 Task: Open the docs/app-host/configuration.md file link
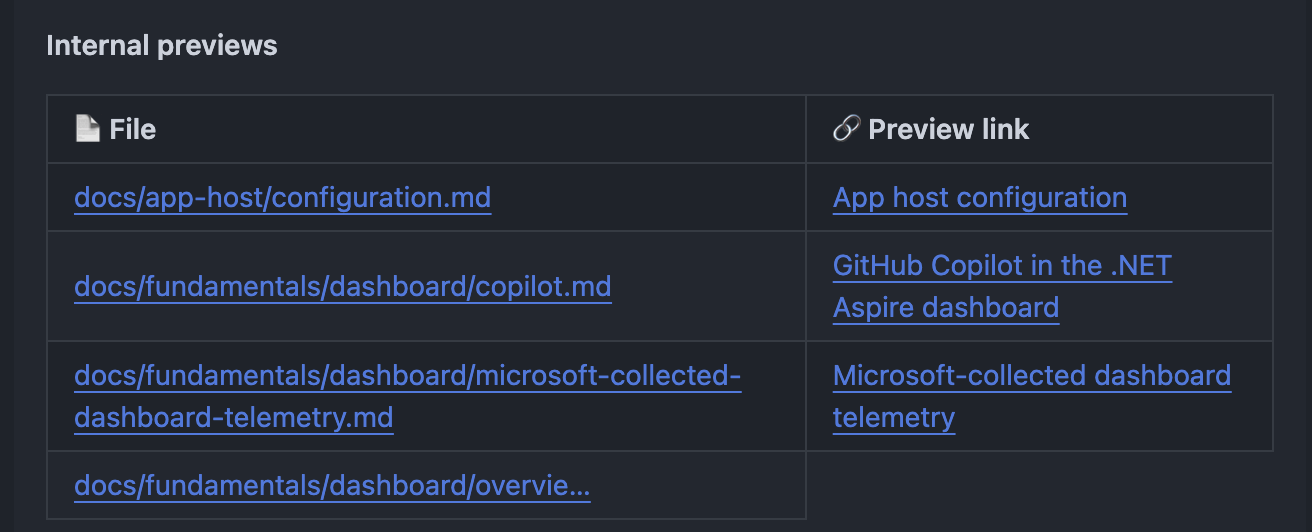283,198
